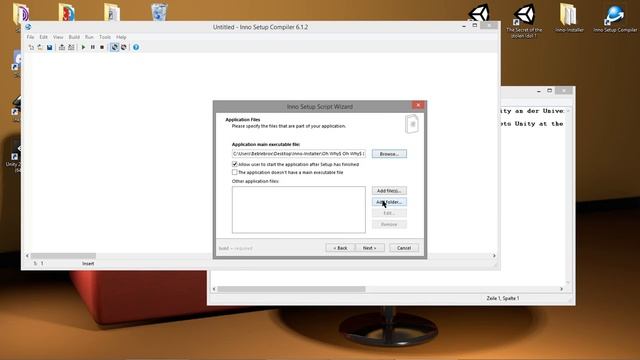The height and width of the screenshot is (360, 640).
Task: Click the left scroll arrow in Inno Setup editor
Action: click(x=27, y=256)
